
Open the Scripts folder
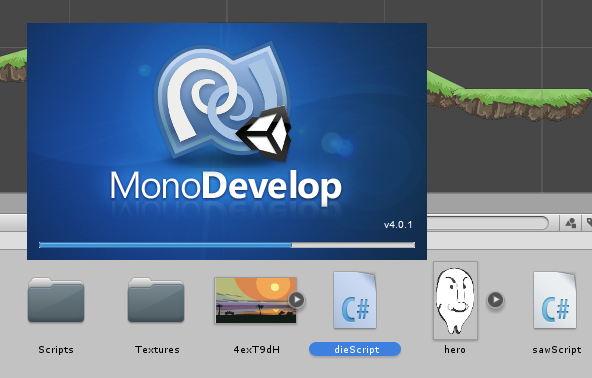click(56, 300)
